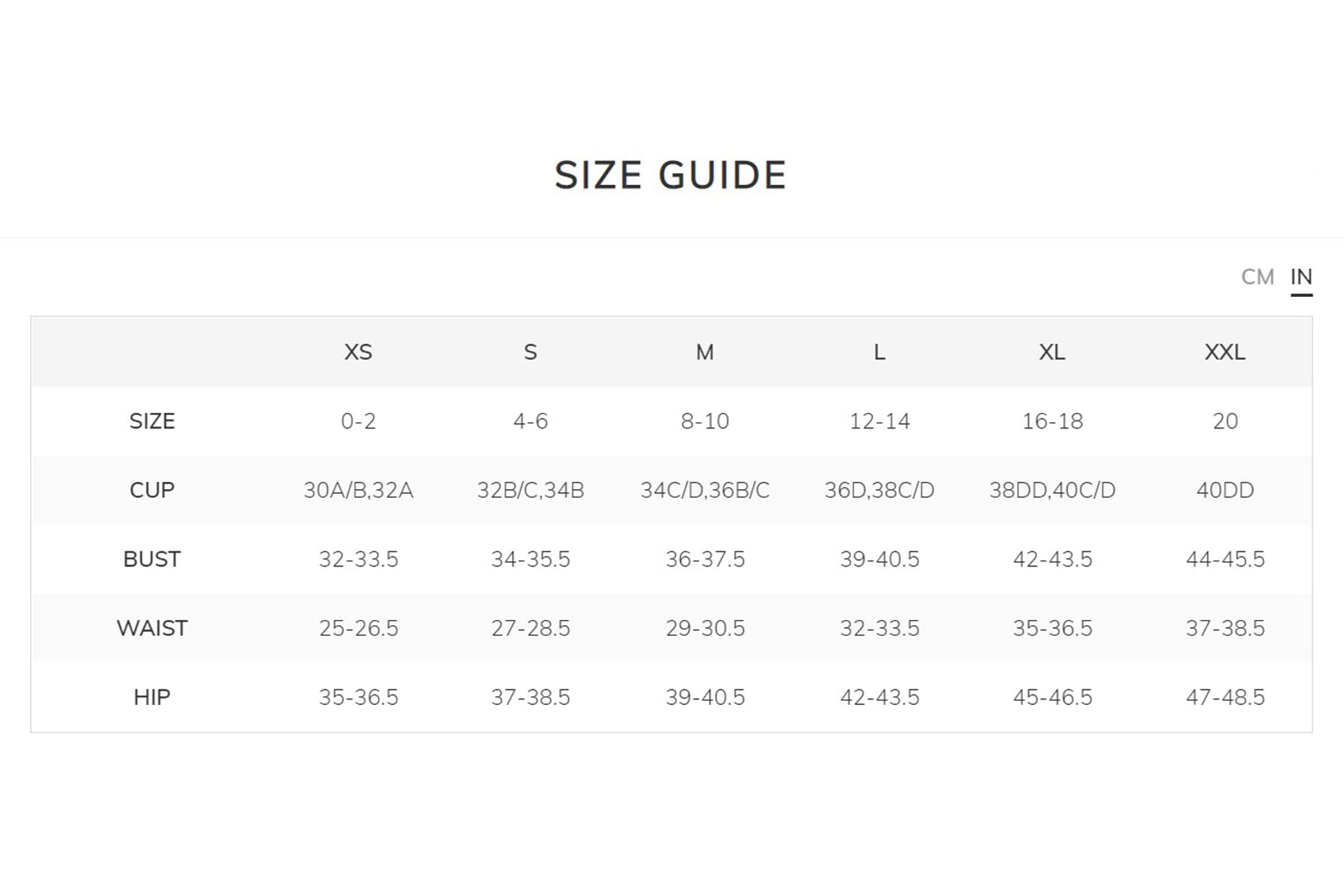Switch measurement units to CM
Screen dimensions: 1344x896
coord(1257,277)
